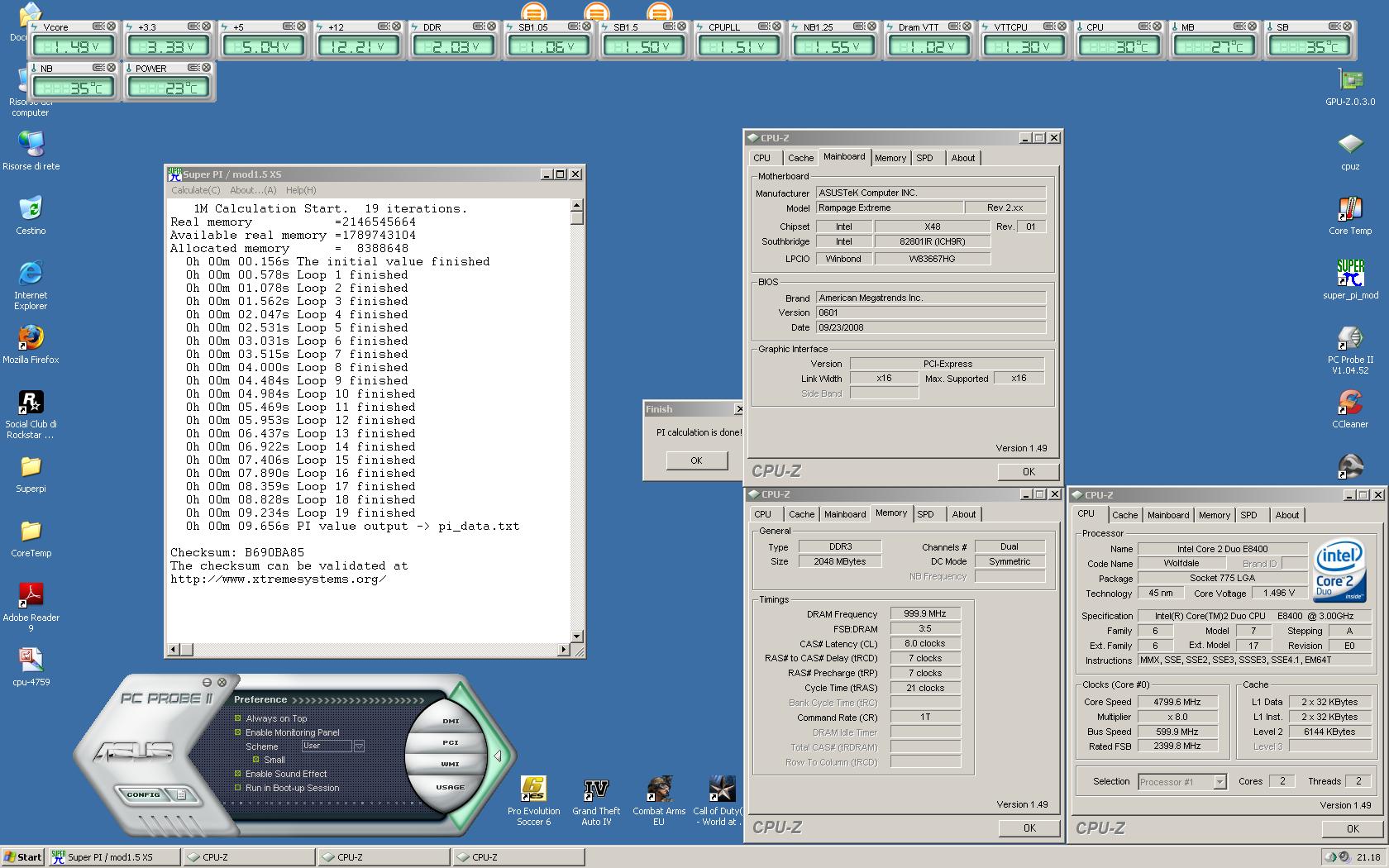Enable Run in Boot-up Session

pyautogui.click(x=238, y=788)
